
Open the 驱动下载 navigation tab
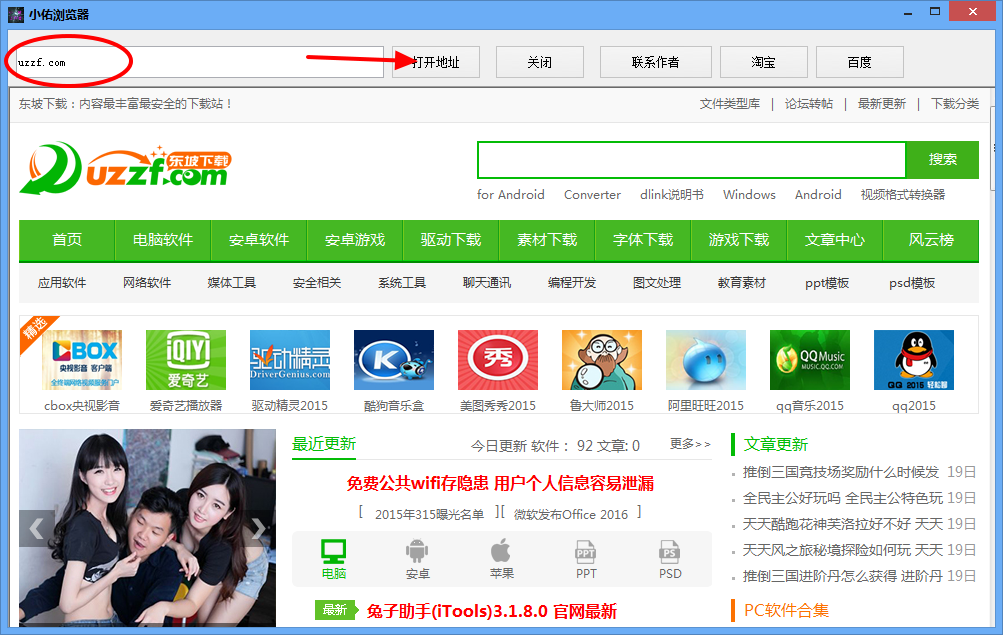click(451, 240)
